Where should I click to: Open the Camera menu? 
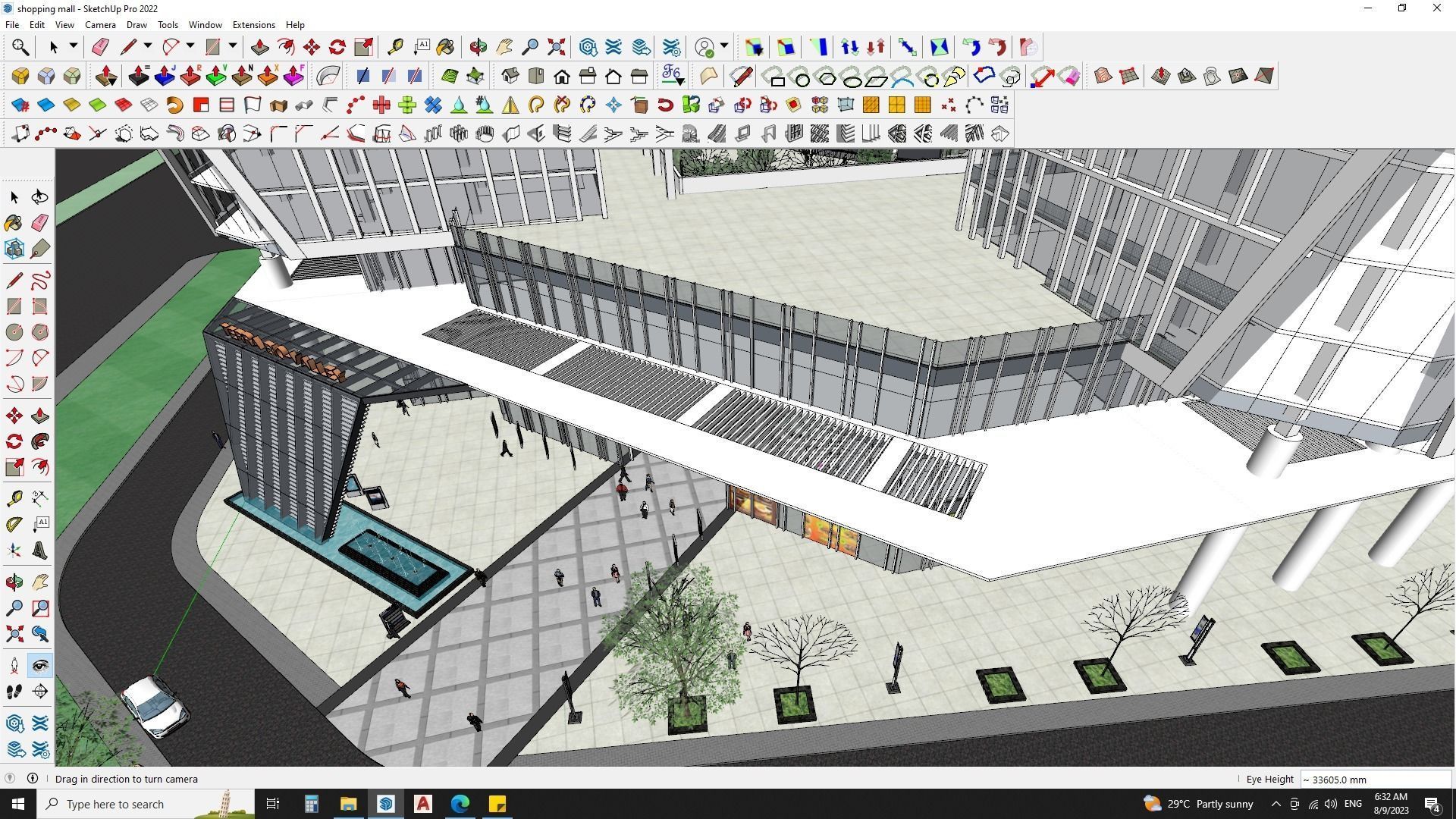click(100, 24)
